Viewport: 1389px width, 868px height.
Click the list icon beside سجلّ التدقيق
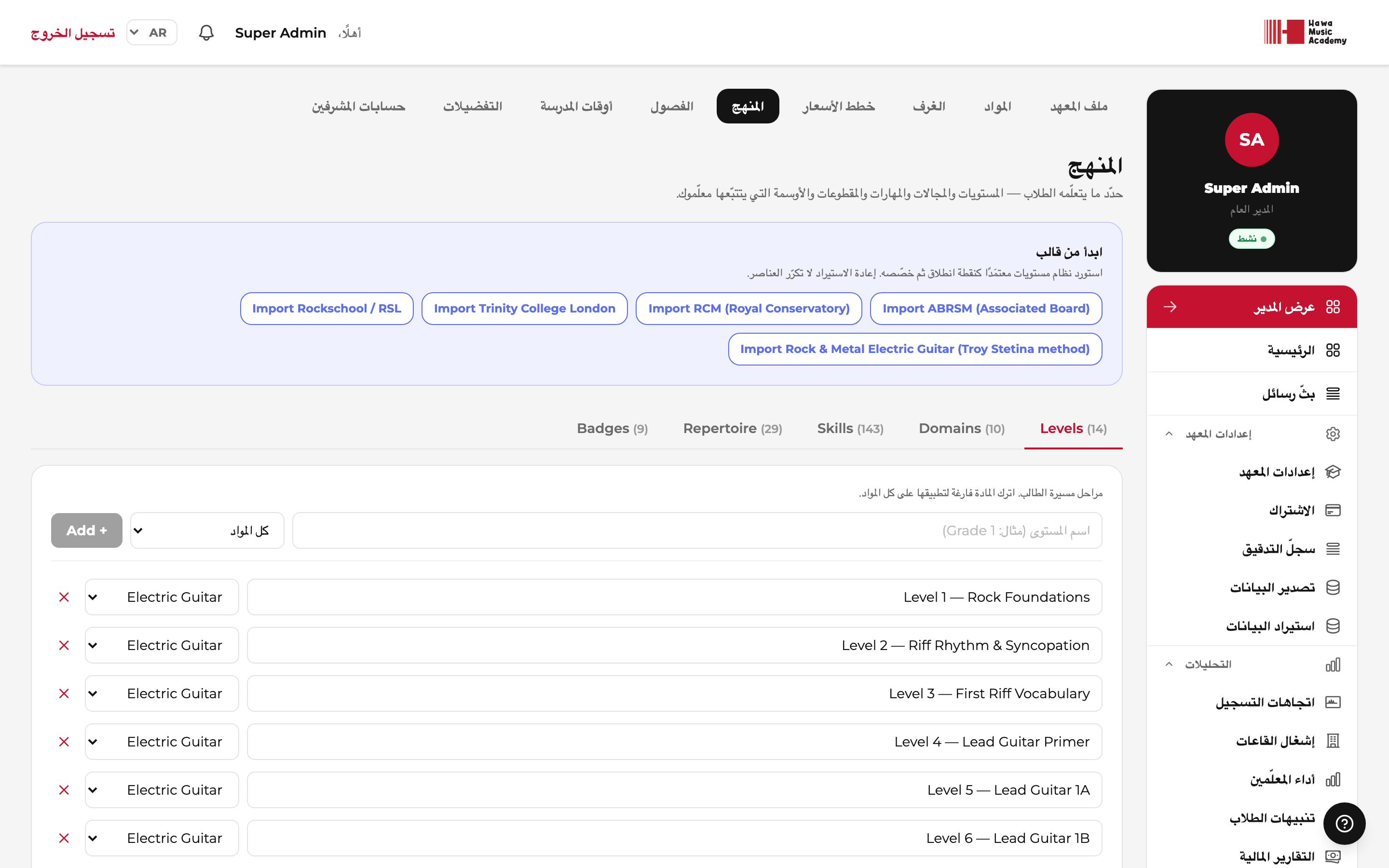pyautogui.click(x=1333, y=549)
